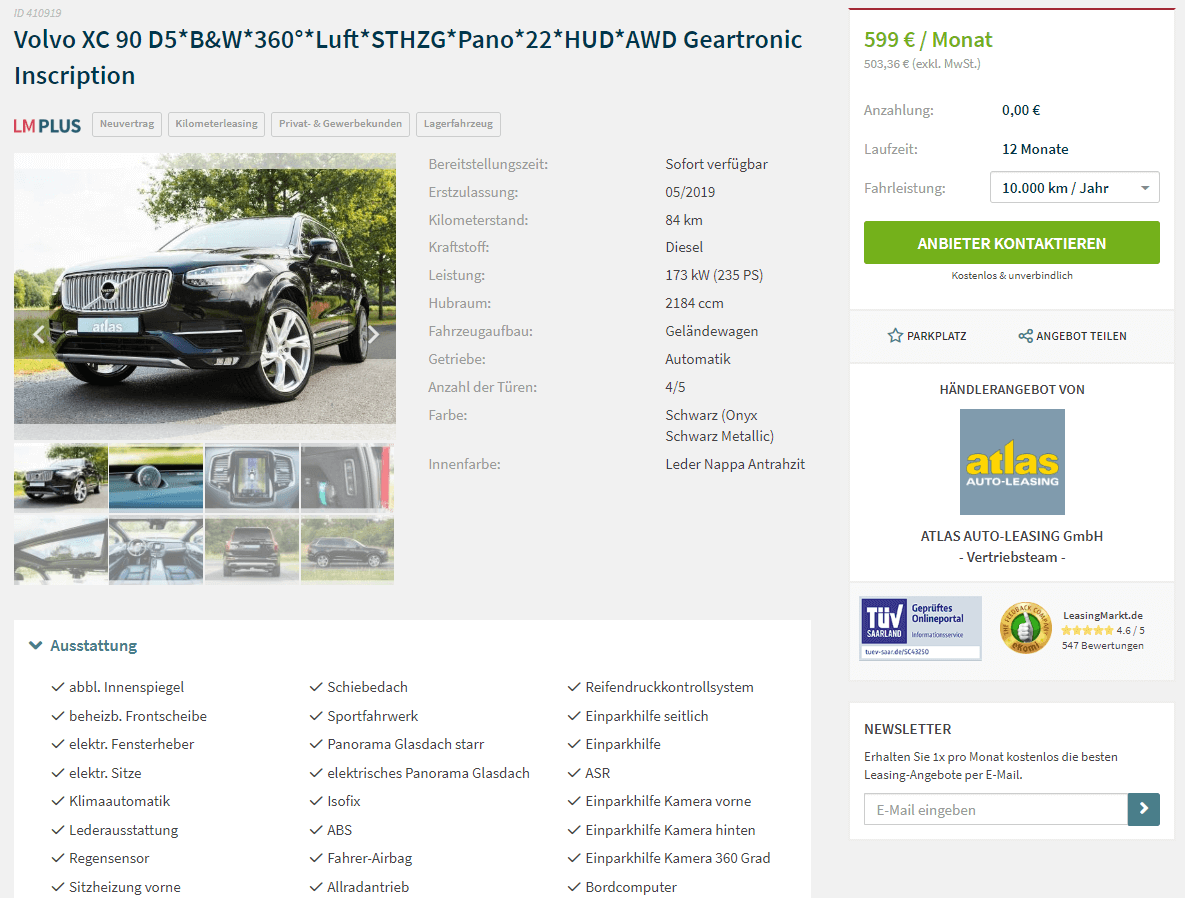This screenshot has width=1185, height=898.
Task: Select the Kilometerleasing tag
Action: pos(216,124)
